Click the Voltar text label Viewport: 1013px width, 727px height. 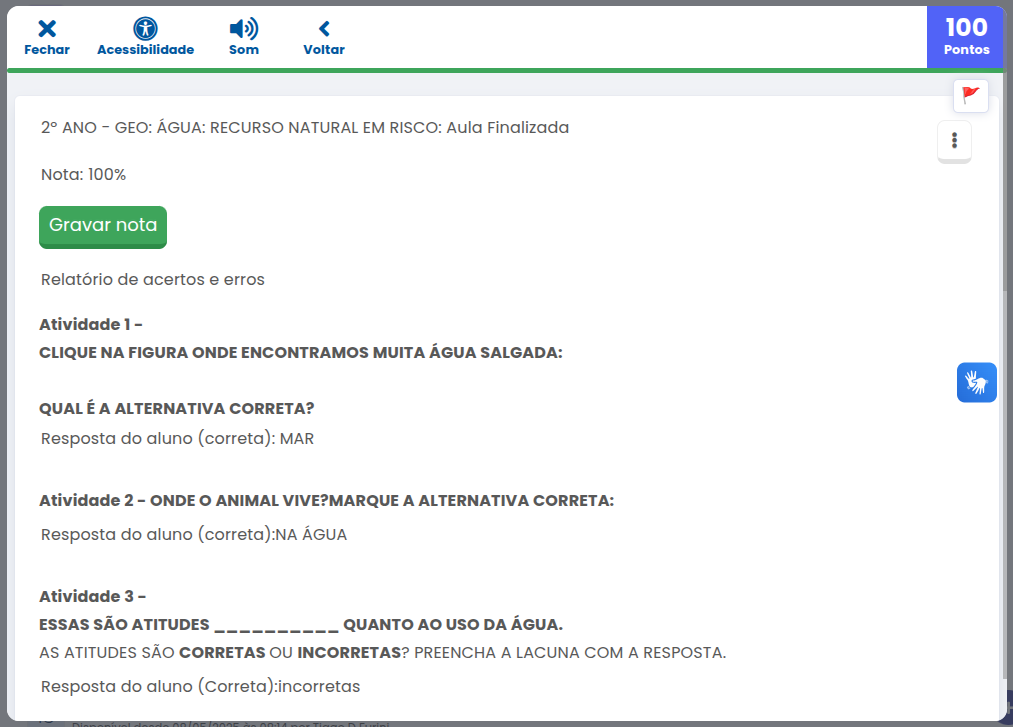click(x=324, y=50)
